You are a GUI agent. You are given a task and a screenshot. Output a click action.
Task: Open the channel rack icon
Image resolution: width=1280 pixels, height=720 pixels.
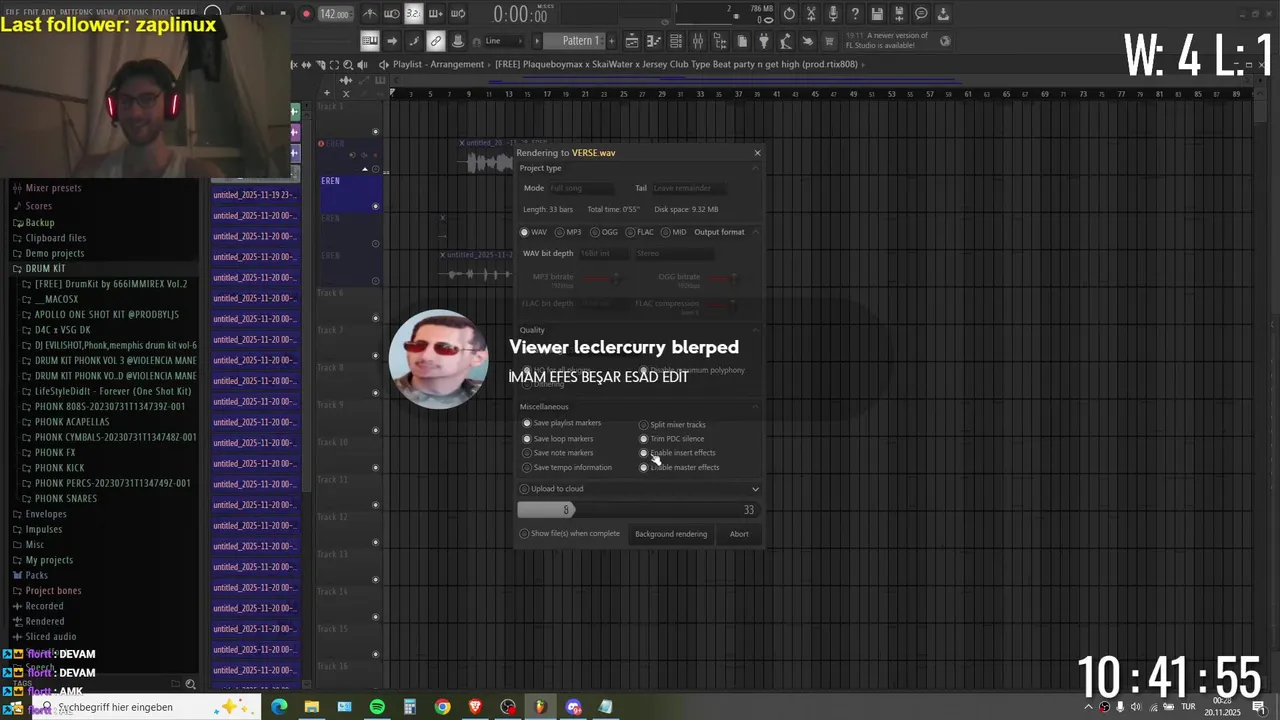[676, 41]
